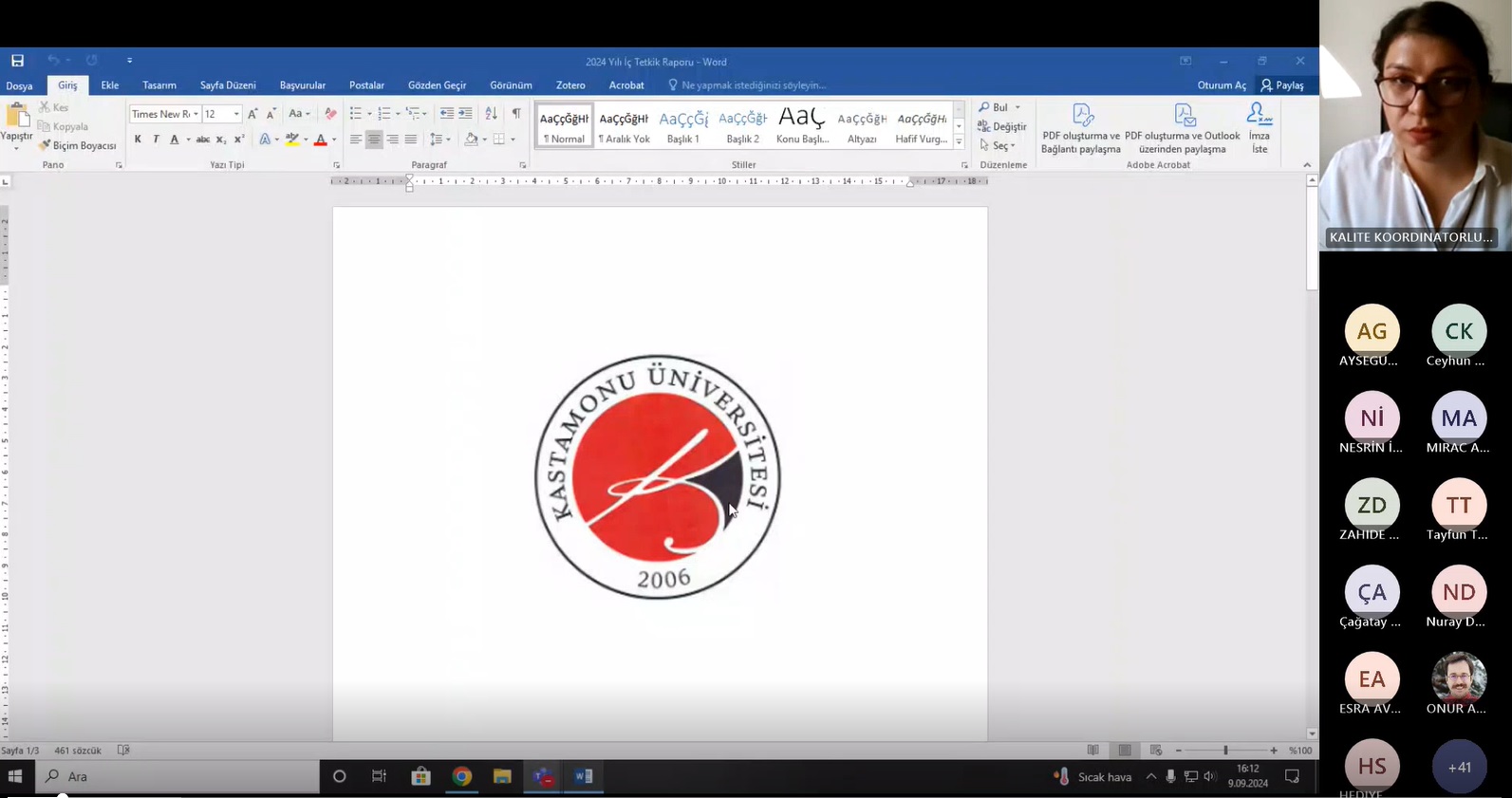The height and width of the screenshot is (798, 1512).
Task: Toggle print layout view in status bar
Action: coord(1125,751)
